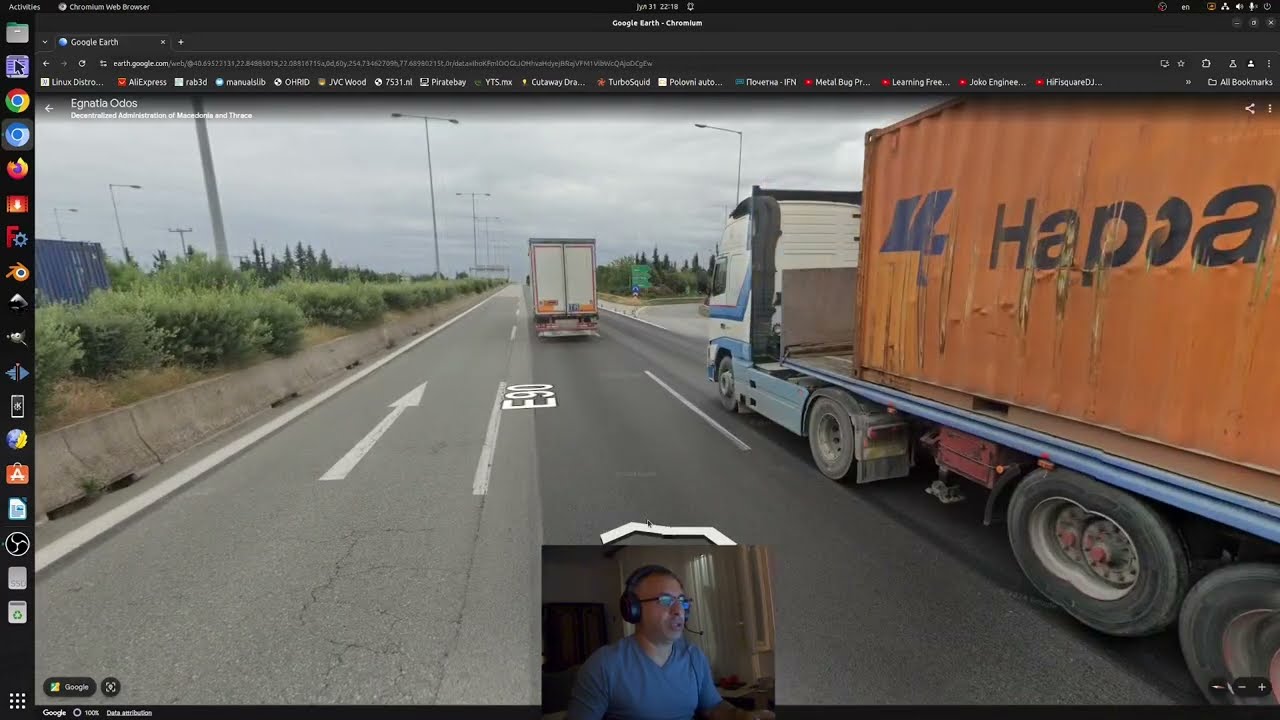This screenshot has width=1280, height=720.
Task: Open the Chromium three-dot menu
Action: click(x=1269, y=63)
